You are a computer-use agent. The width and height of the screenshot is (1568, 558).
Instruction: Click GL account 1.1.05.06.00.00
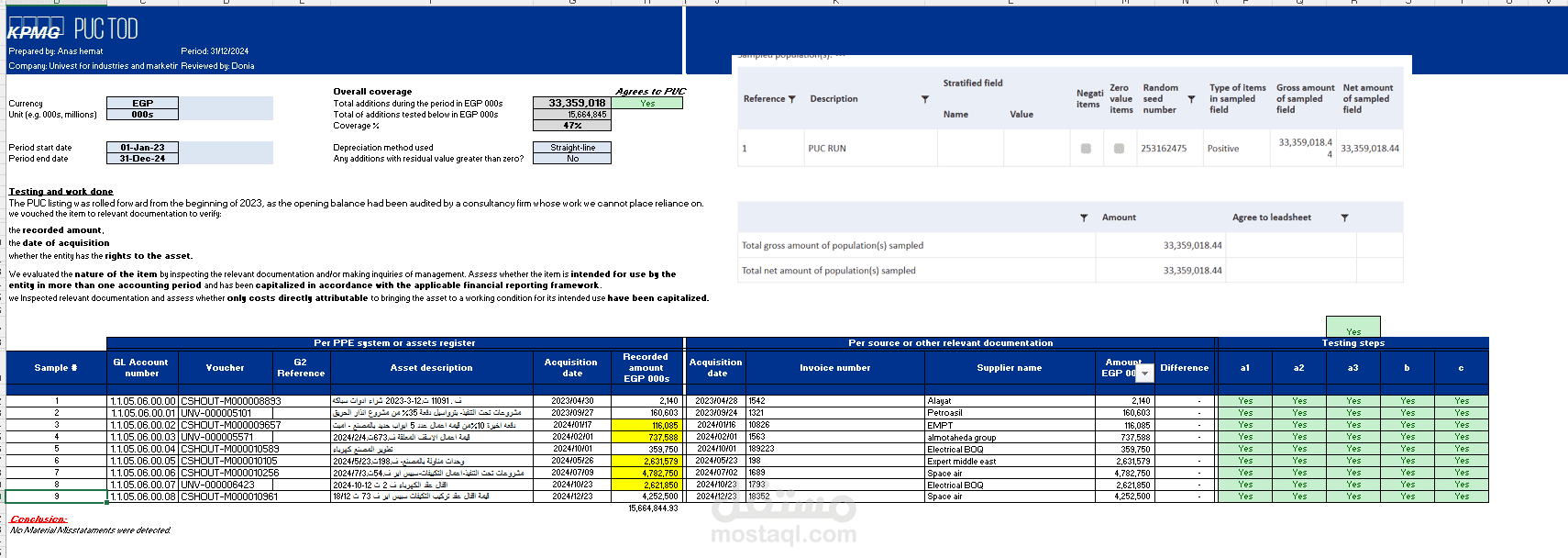[142, 401]
